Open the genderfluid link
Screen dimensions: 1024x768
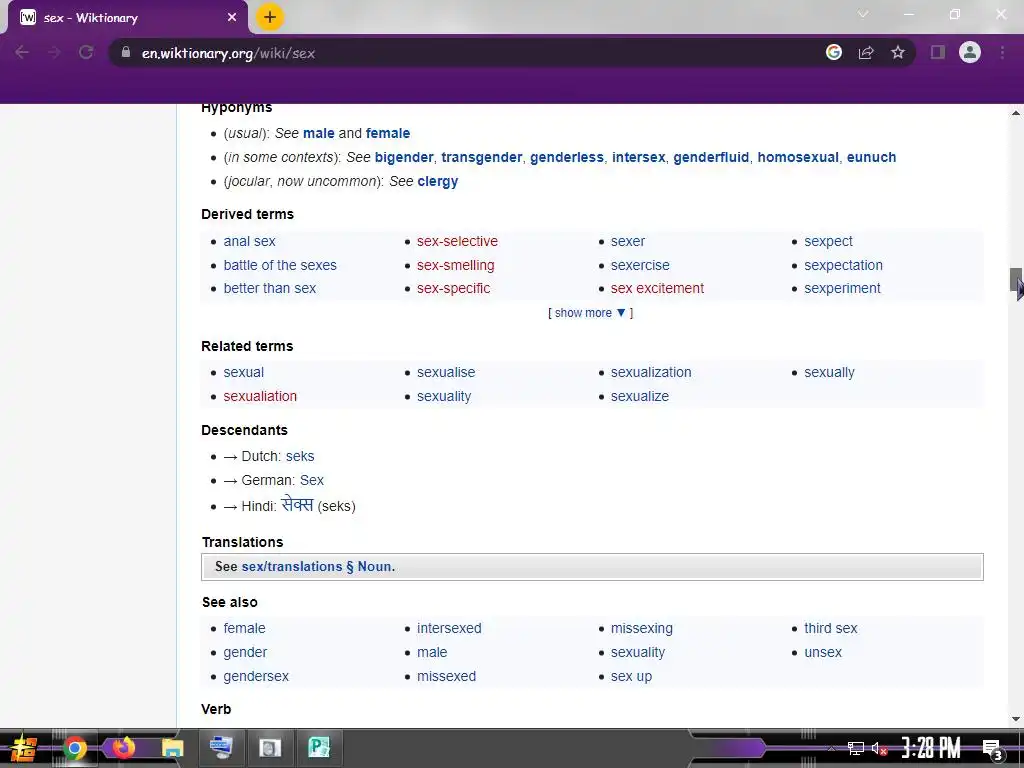711,157
